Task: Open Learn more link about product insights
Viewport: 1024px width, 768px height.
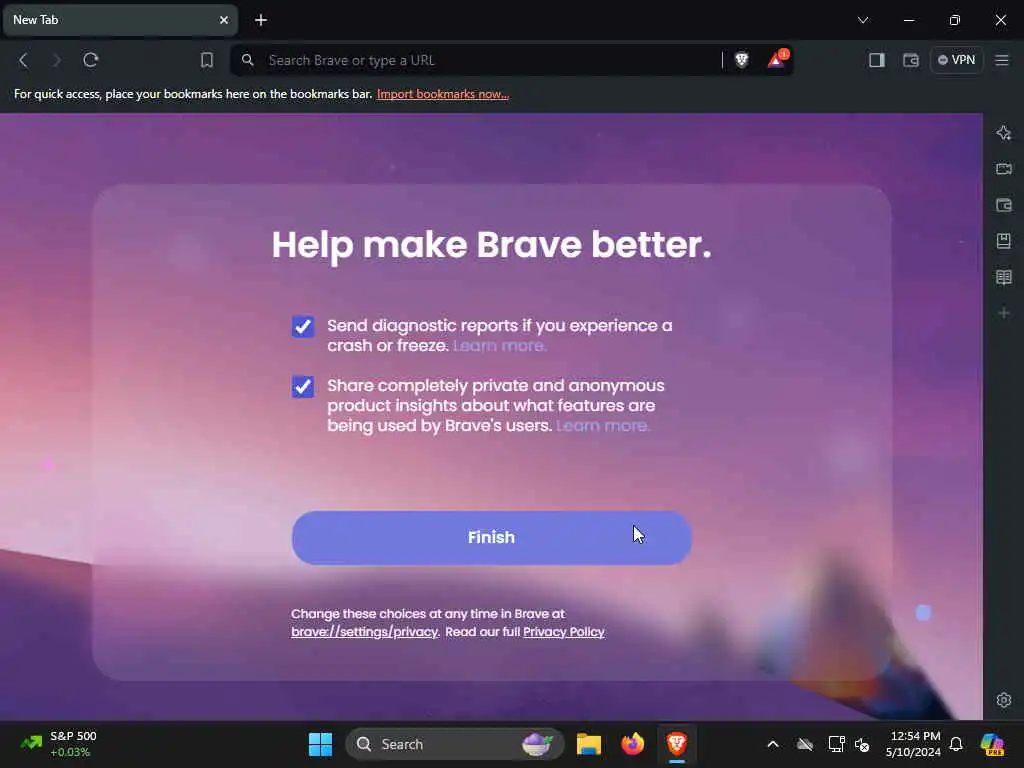Action: 603,426
